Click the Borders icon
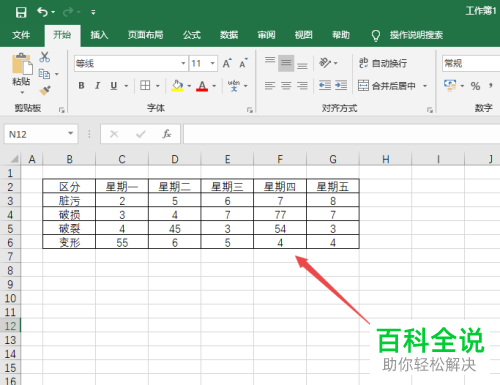Image resolution: width=500 pixels, height=385 pixels. point(145,86)
